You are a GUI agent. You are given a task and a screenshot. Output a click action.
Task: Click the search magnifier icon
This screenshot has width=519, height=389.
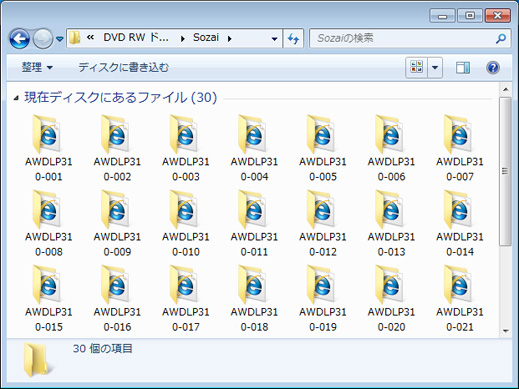(x=501, y=39)
